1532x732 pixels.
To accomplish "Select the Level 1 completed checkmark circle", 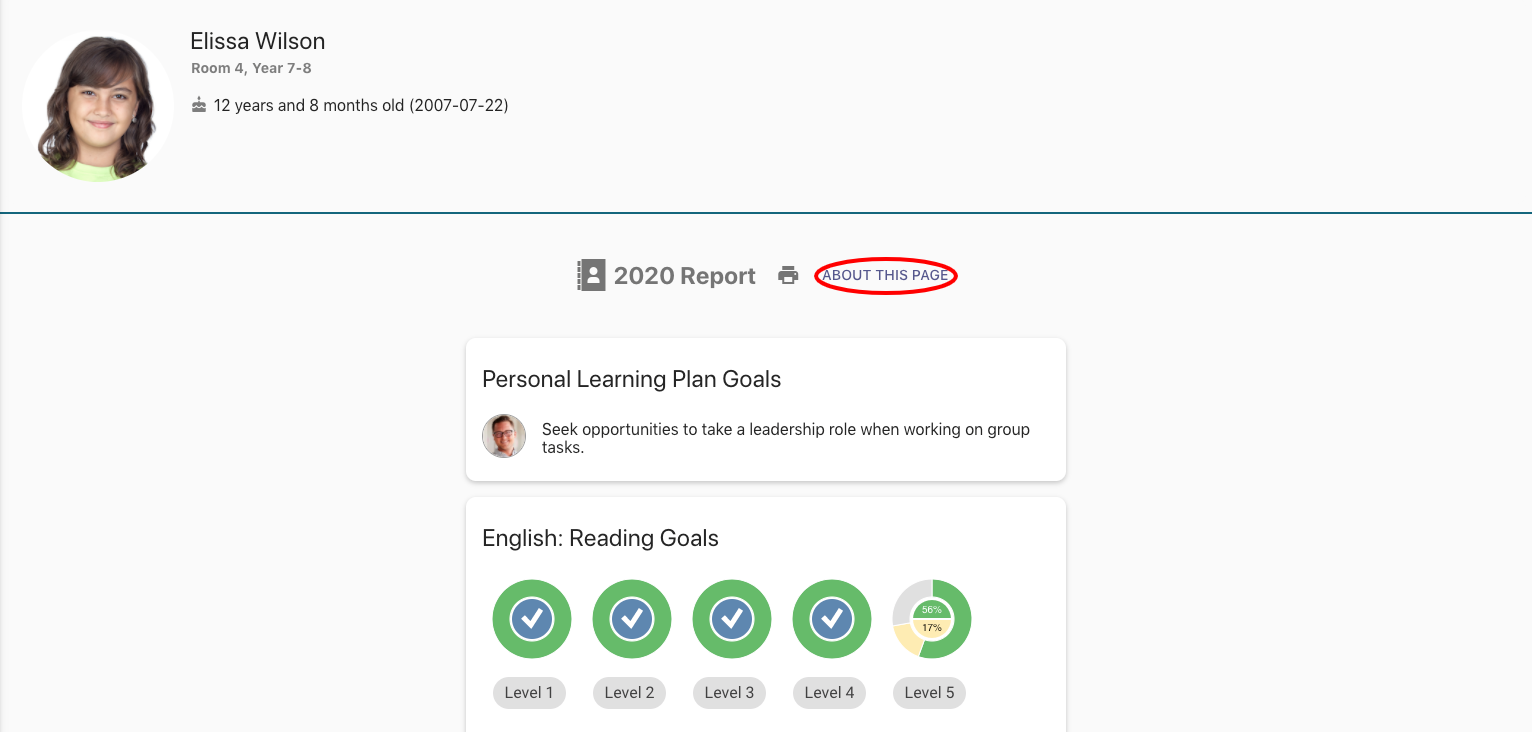I will (x=532, y=619).
